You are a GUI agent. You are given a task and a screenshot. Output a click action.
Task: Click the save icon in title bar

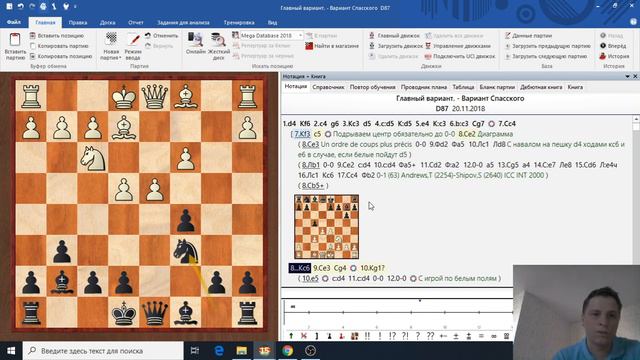[x=9, y=7]
